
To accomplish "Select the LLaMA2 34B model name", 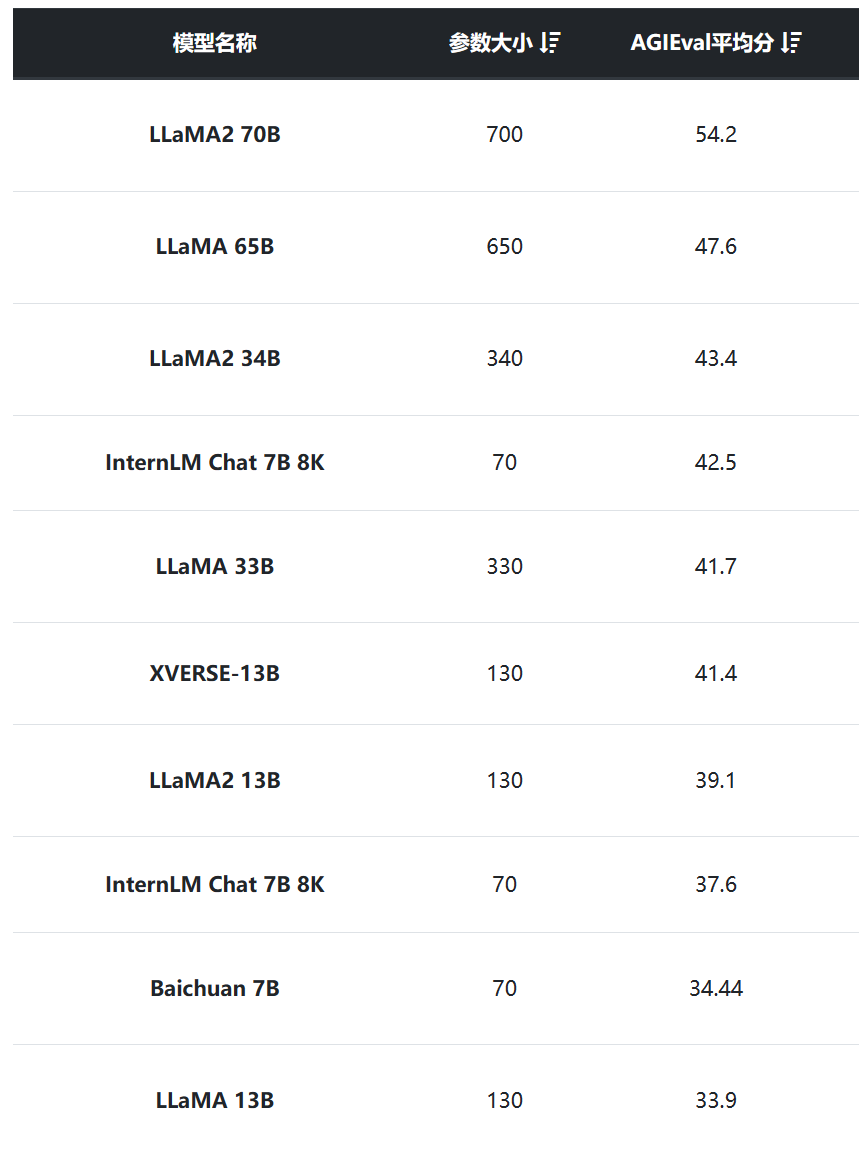I will (215, 358).
